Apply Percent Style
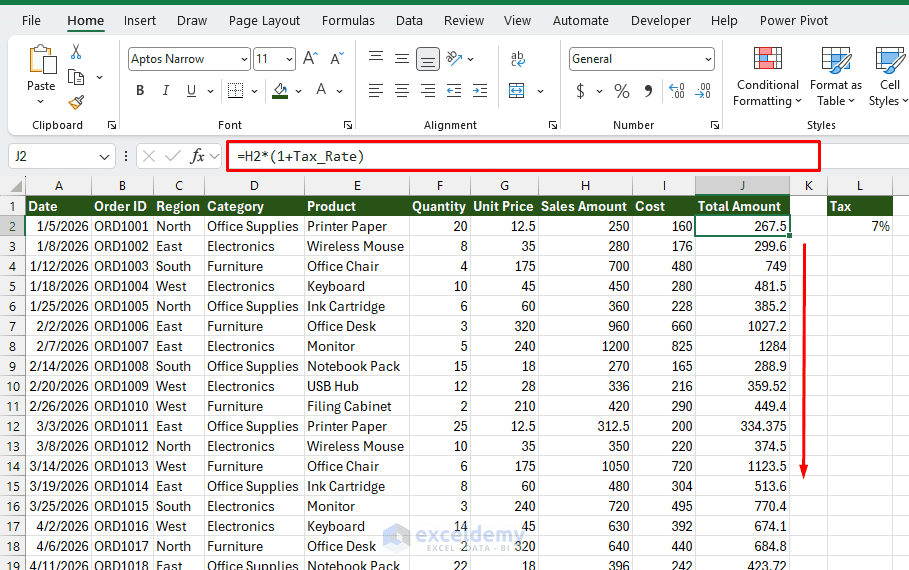This screenshot has width=909, height=570. 621,90
